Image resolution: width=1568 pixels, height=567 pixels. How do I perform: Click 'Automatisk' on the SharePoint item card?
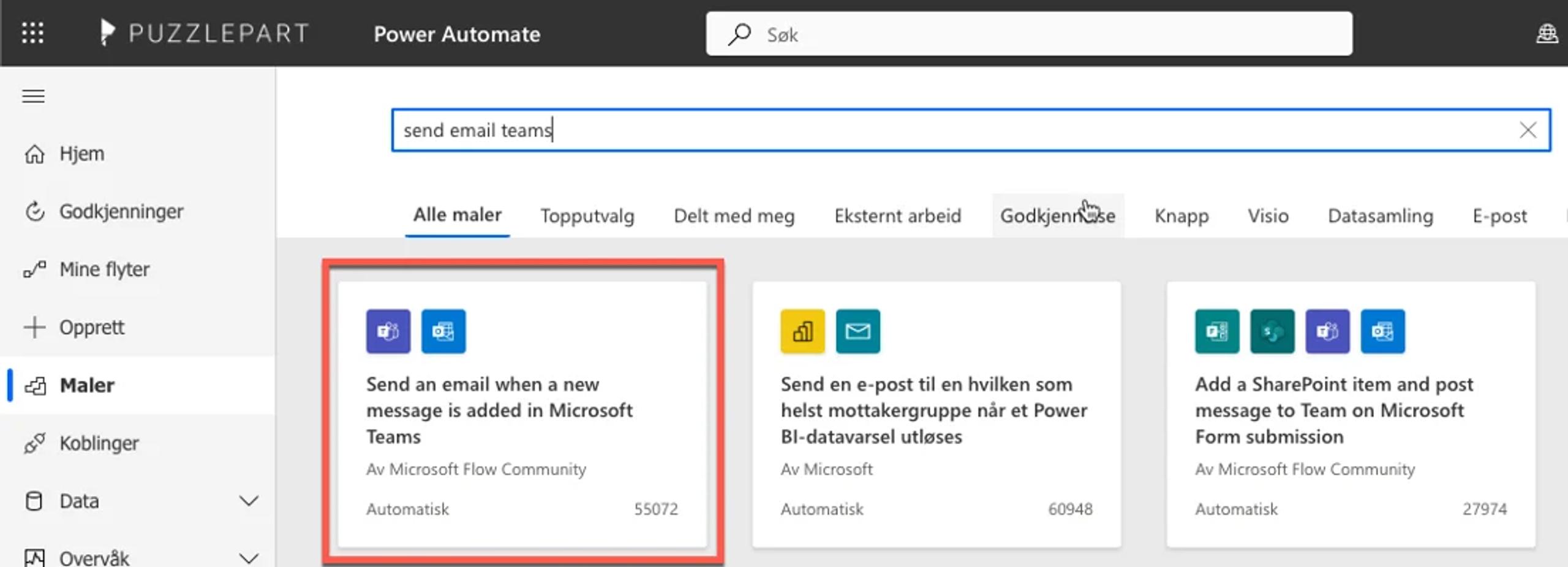pyautogui.click(x=1236, y=509)
